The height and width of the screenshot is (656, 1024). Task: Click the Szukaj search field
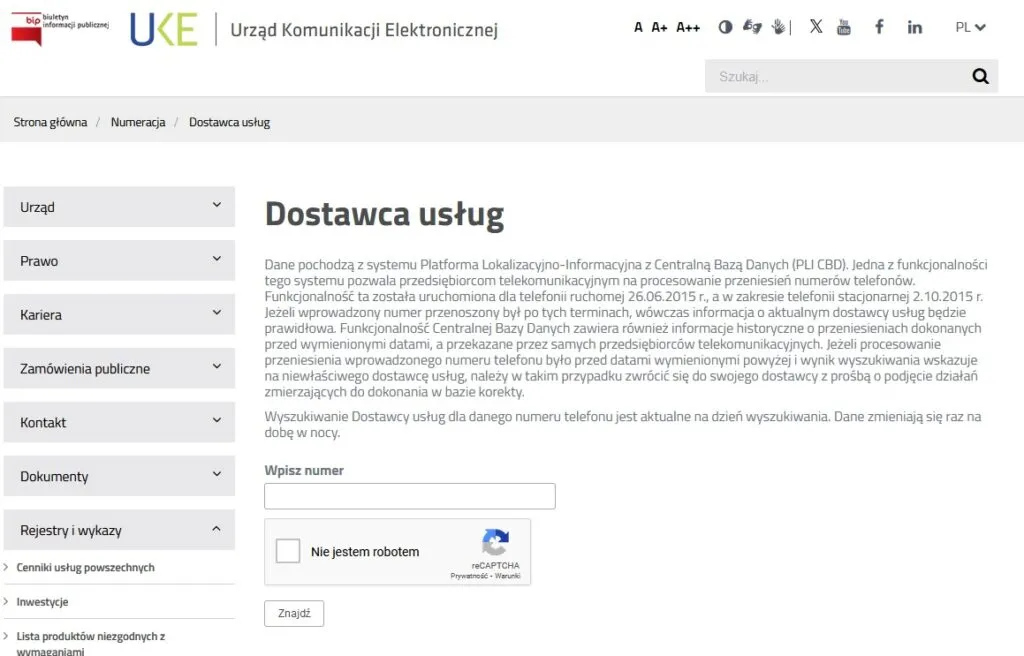coord(836,76)
